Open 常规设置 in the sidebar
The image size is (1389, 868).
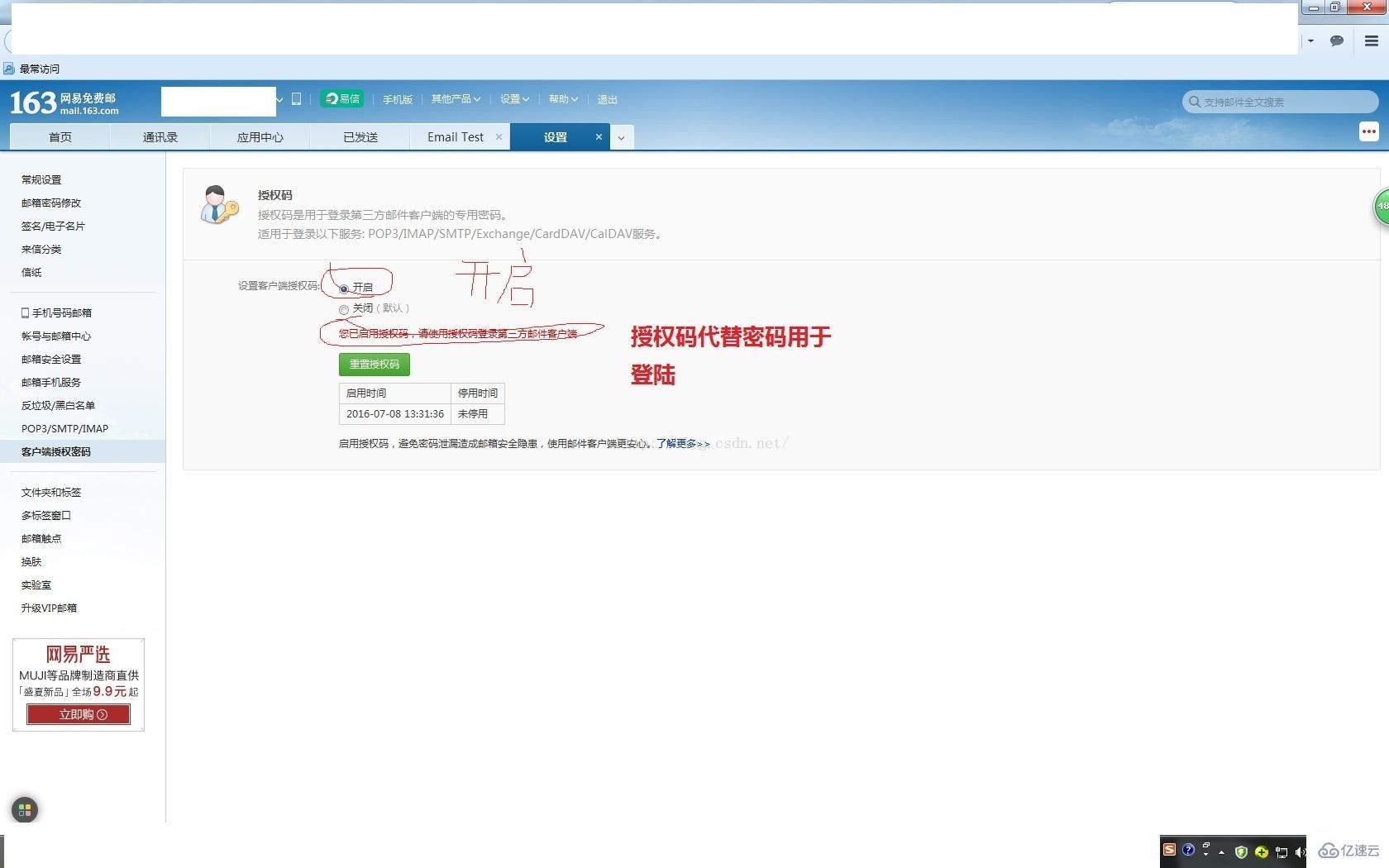point(41,179)
